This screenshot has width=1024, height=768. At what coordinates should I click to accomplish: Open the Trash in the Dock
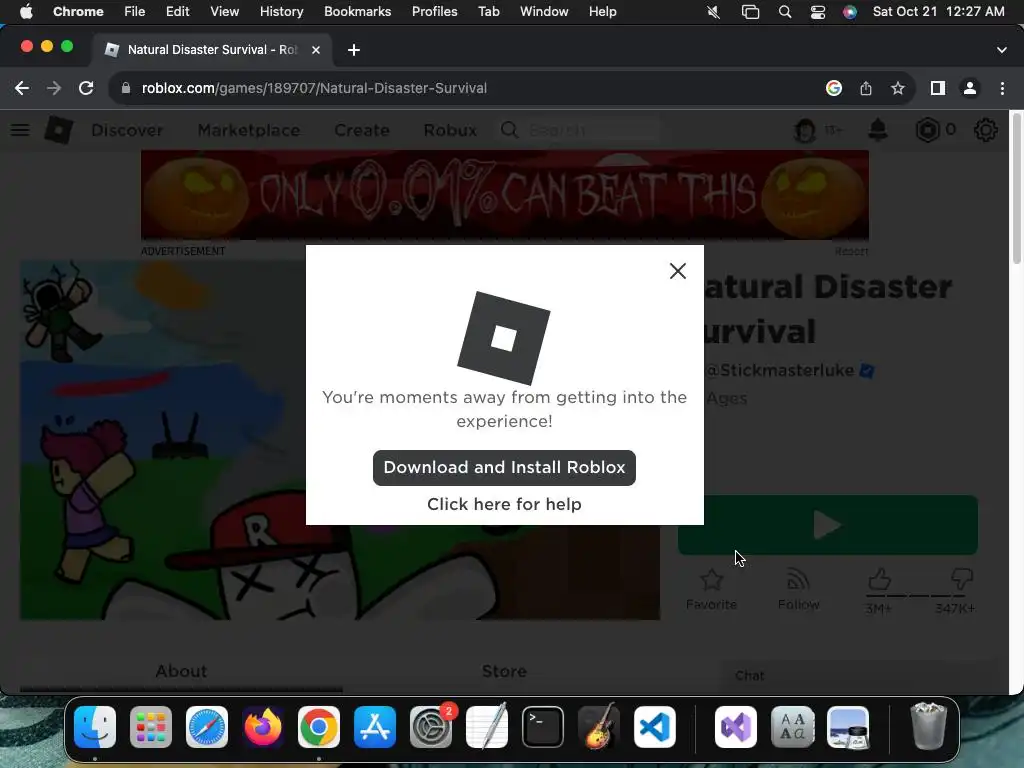pos(928,726)
